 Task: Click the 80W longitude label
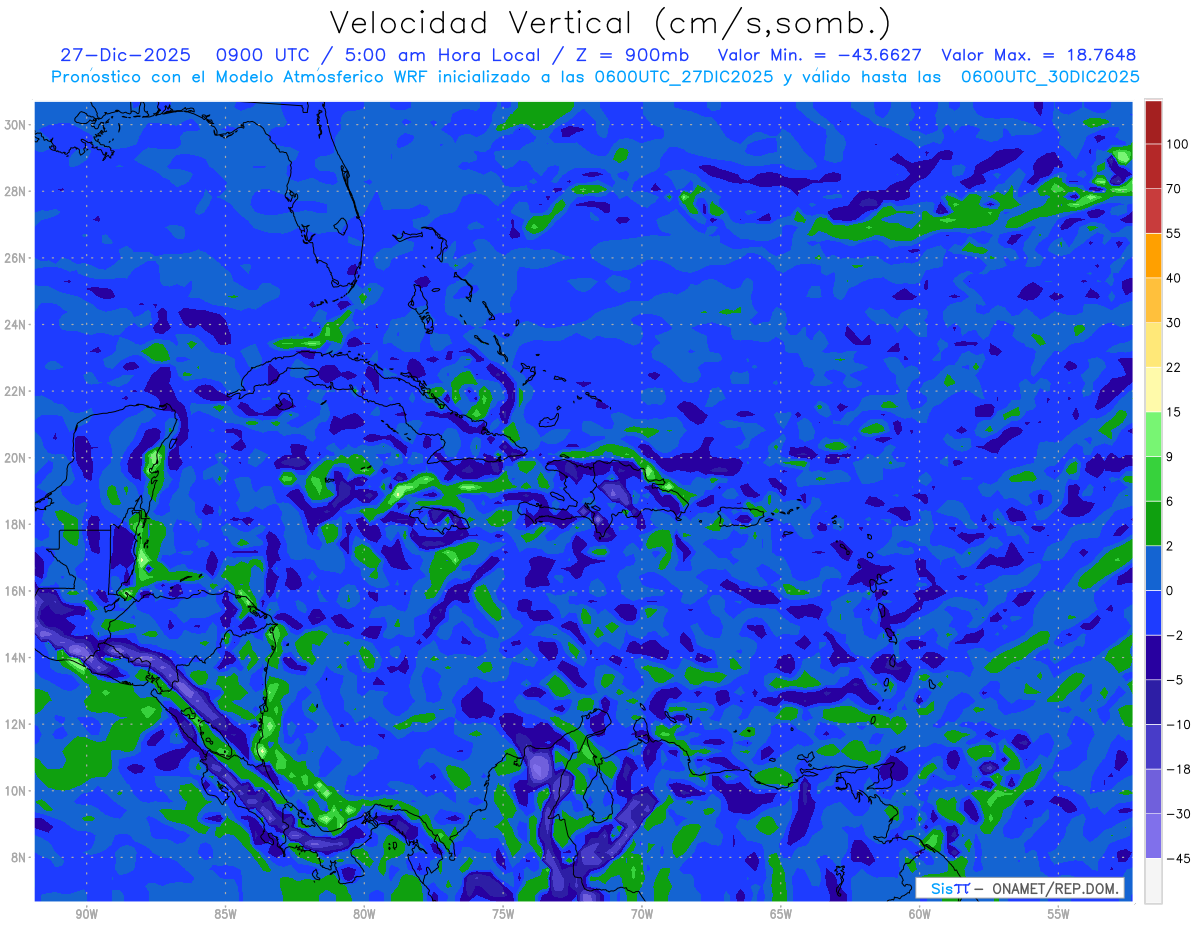tap(364, 914)
